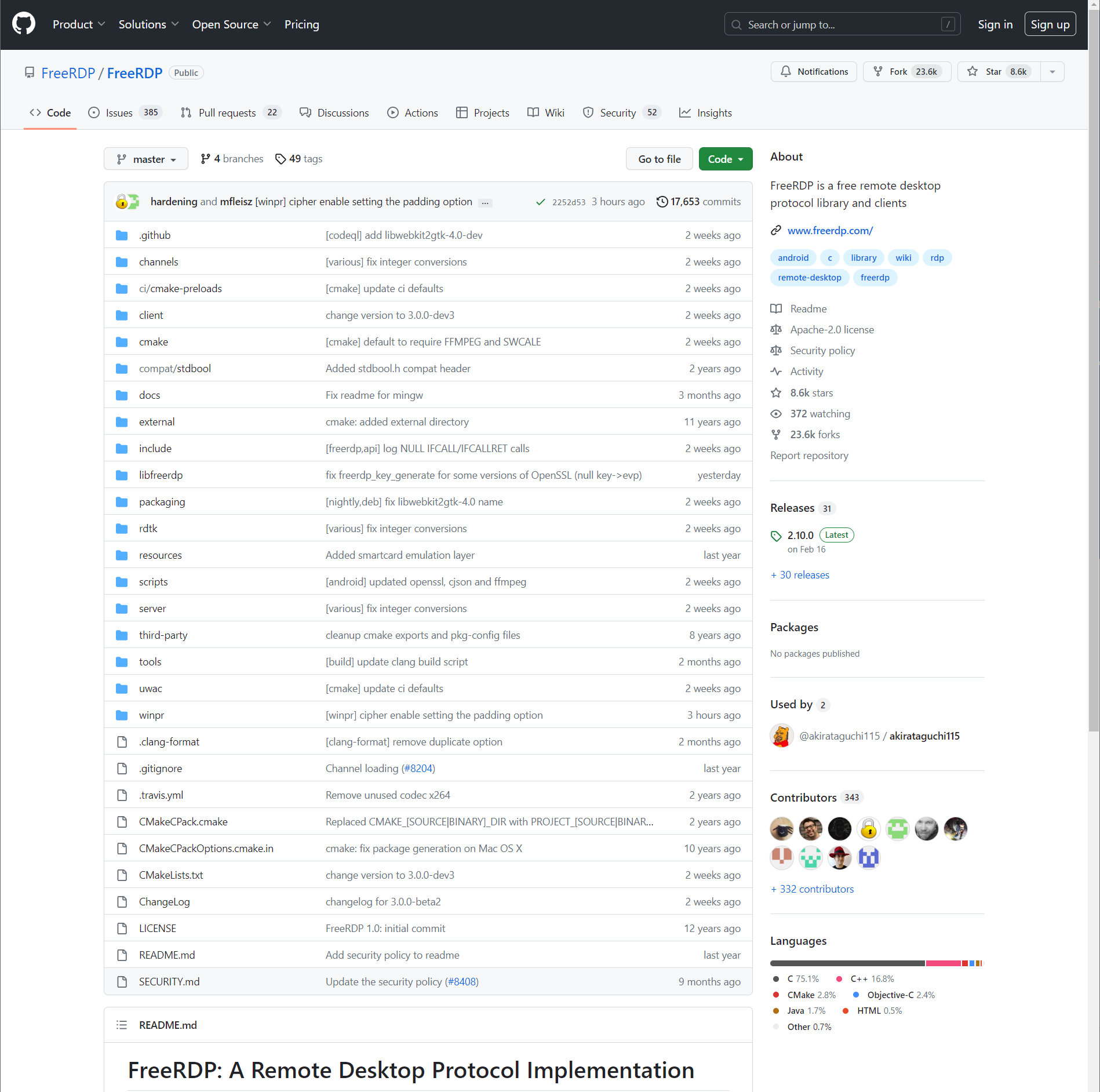Click the repository icon beside FreeRDP
Image resolution: width=1100 pixels, height=1092 pixels.
[30, 72]
